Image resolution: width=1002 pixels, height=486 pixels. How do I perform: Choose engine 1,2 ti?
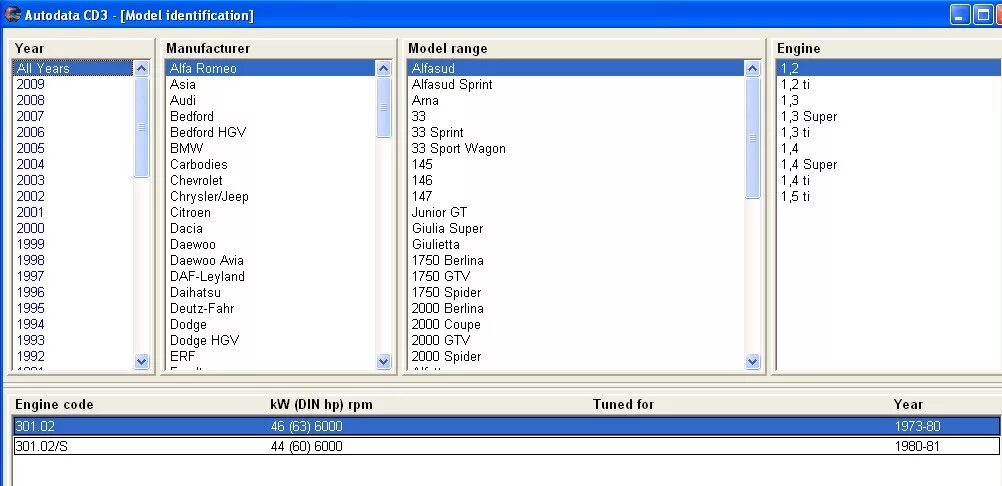point(796,84)
